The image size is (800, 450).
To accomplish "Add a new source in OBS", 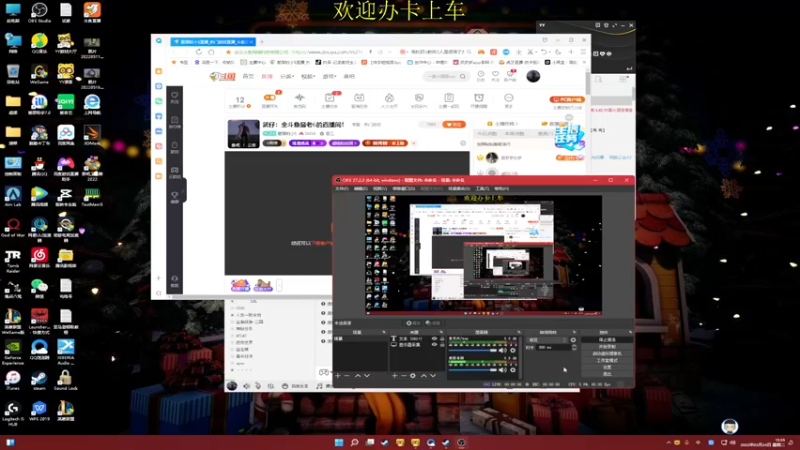I will coord(394,376).
